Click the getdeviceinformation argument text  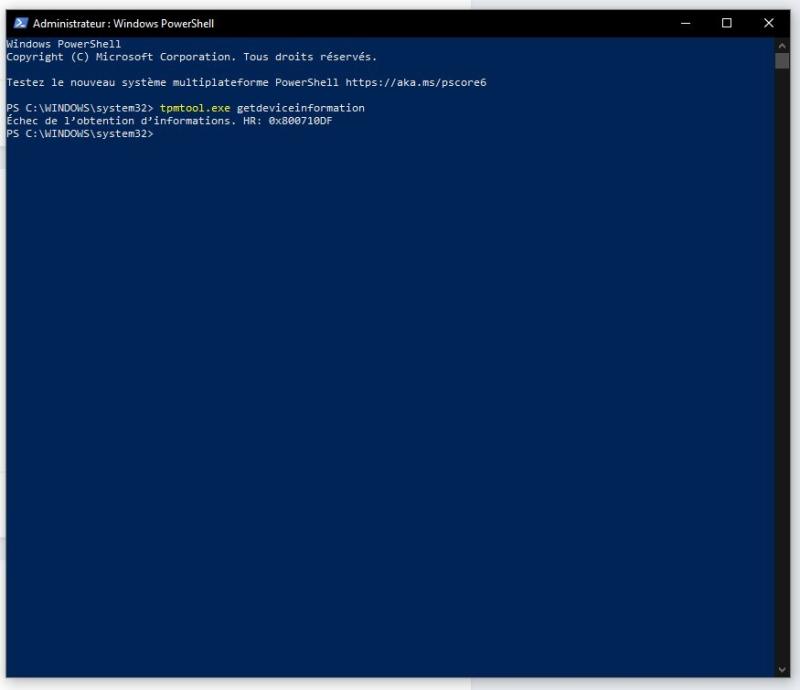(300, 108)
